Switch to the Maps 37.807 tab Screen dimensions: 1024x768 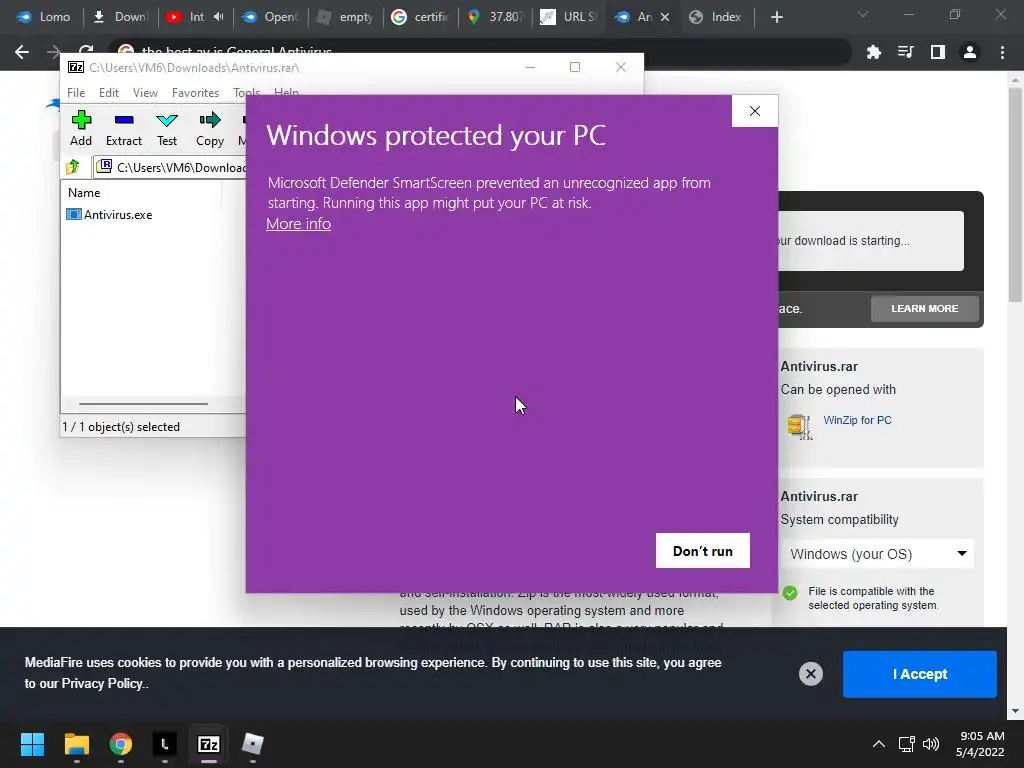(496, 17)
